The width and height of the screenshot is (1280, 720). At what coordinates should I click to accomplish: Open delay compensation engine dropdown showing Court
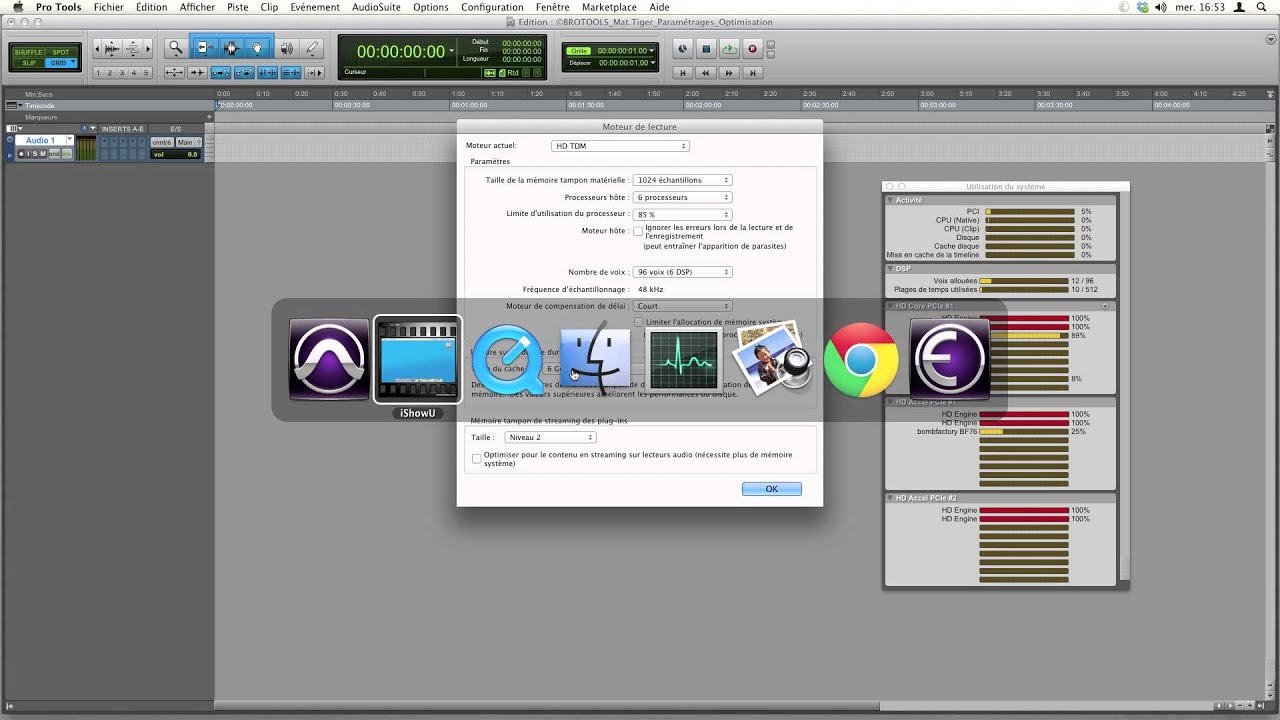682,306
